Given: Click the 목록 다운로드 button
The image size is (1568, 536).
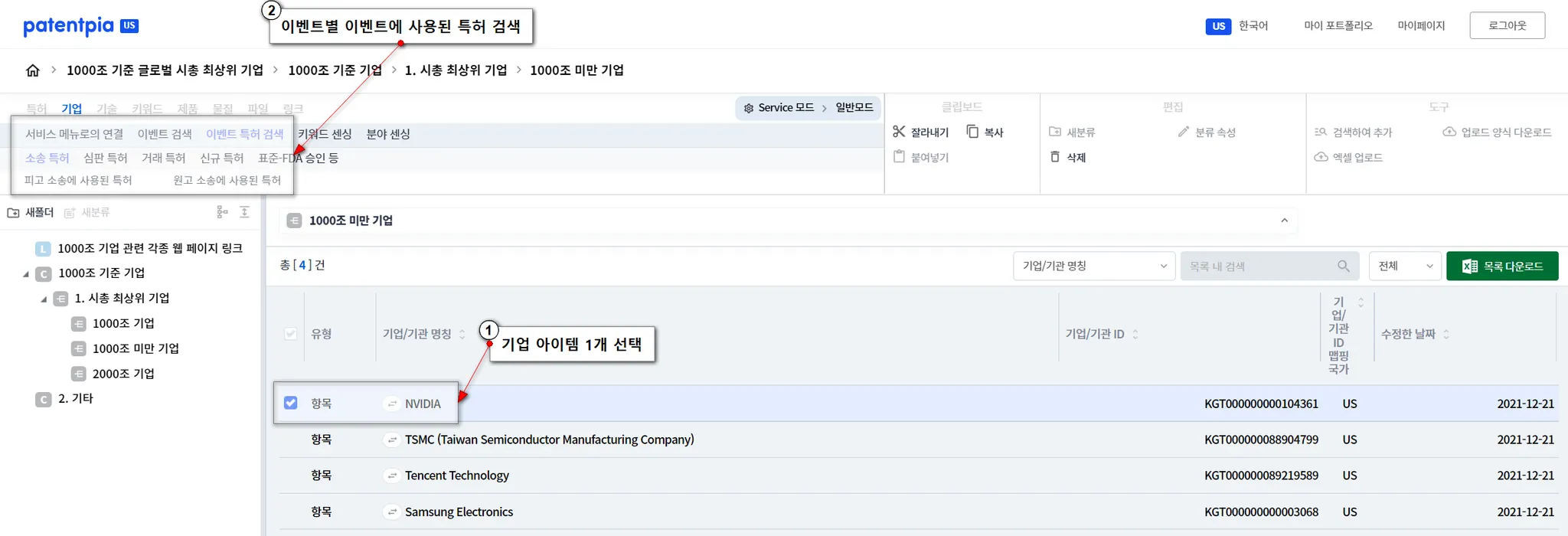Looking at the screenshot, I should 1502,266.
